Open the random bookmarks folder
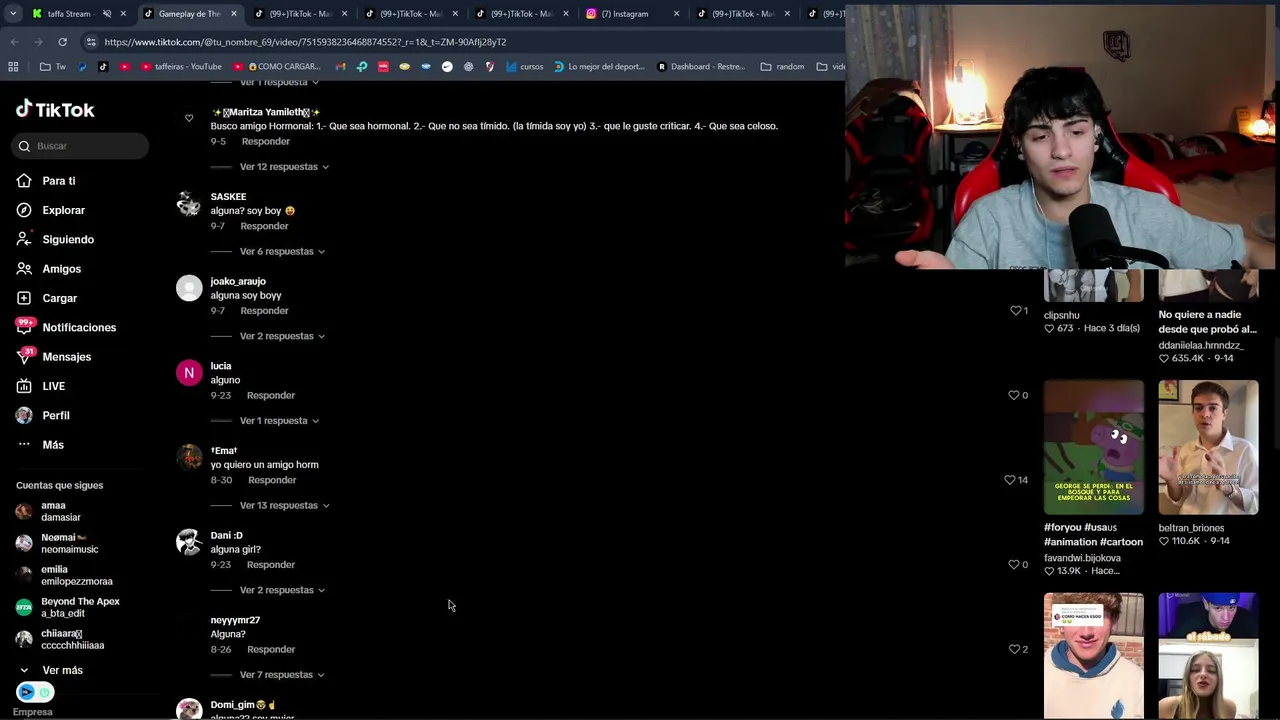The height and width of the screenshot is (720, 1280). click(782, 67)
